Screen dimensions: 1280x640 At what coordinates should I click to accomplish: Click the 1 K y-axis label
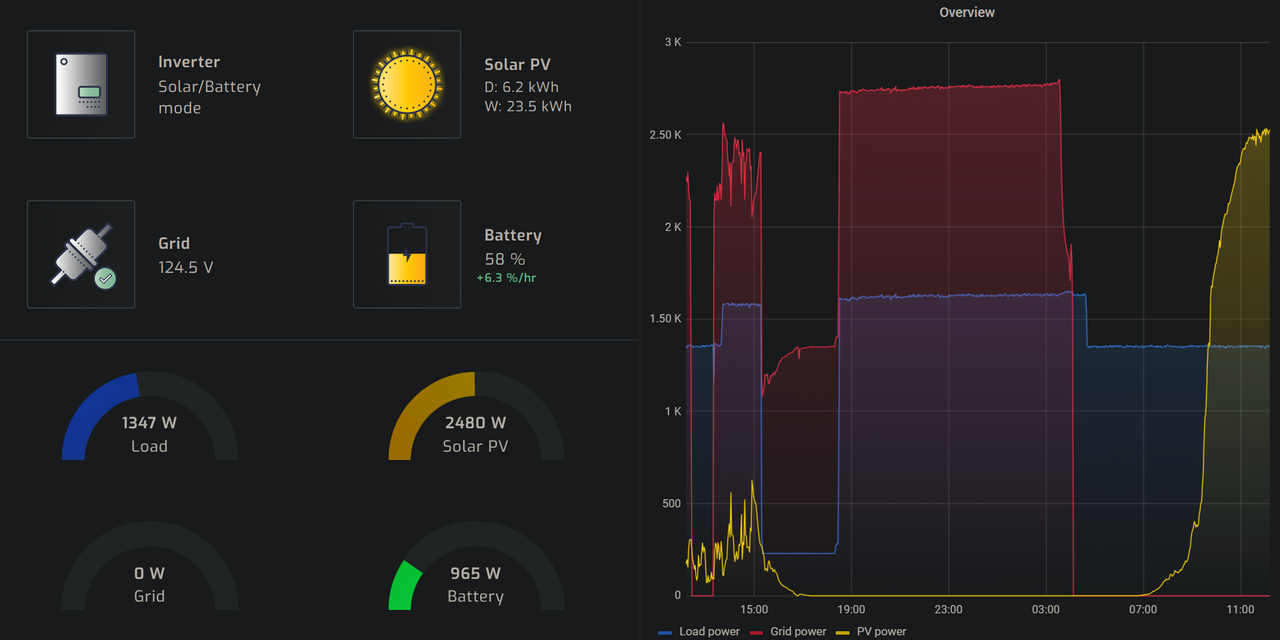[672, 411]
